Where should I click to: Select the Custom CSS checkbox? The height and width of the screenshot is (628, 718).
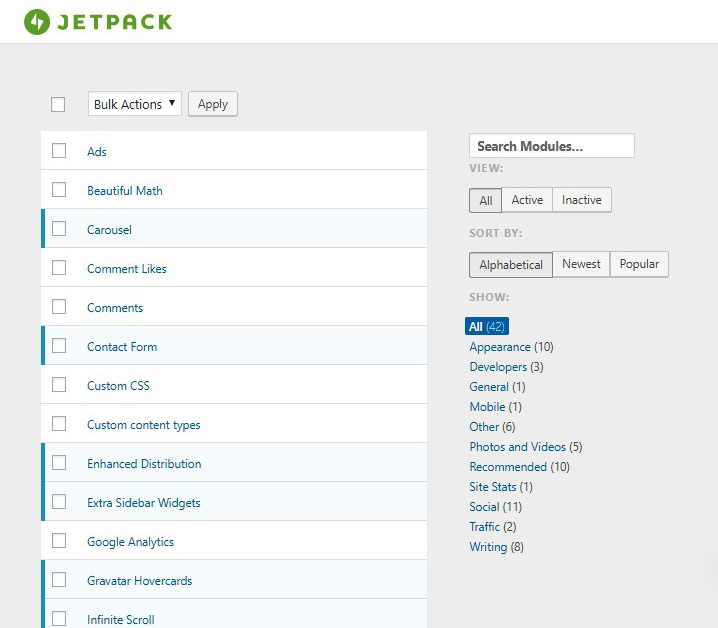coord(59,385)
